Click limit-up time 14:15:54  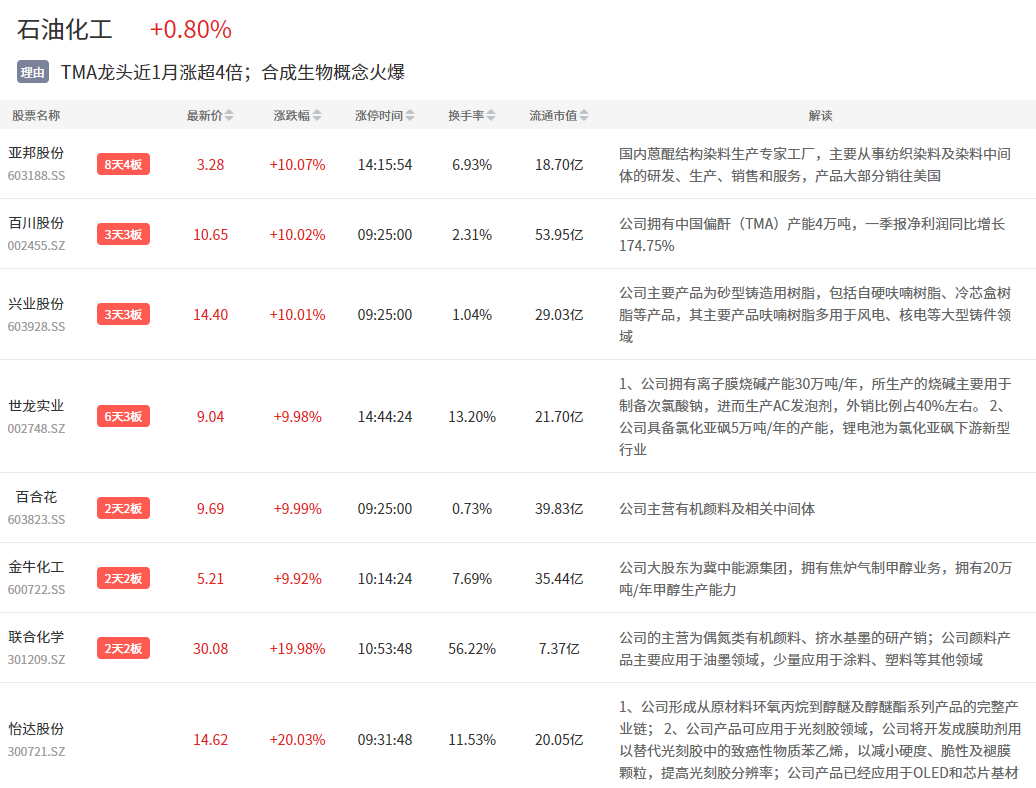click(385, 165)
